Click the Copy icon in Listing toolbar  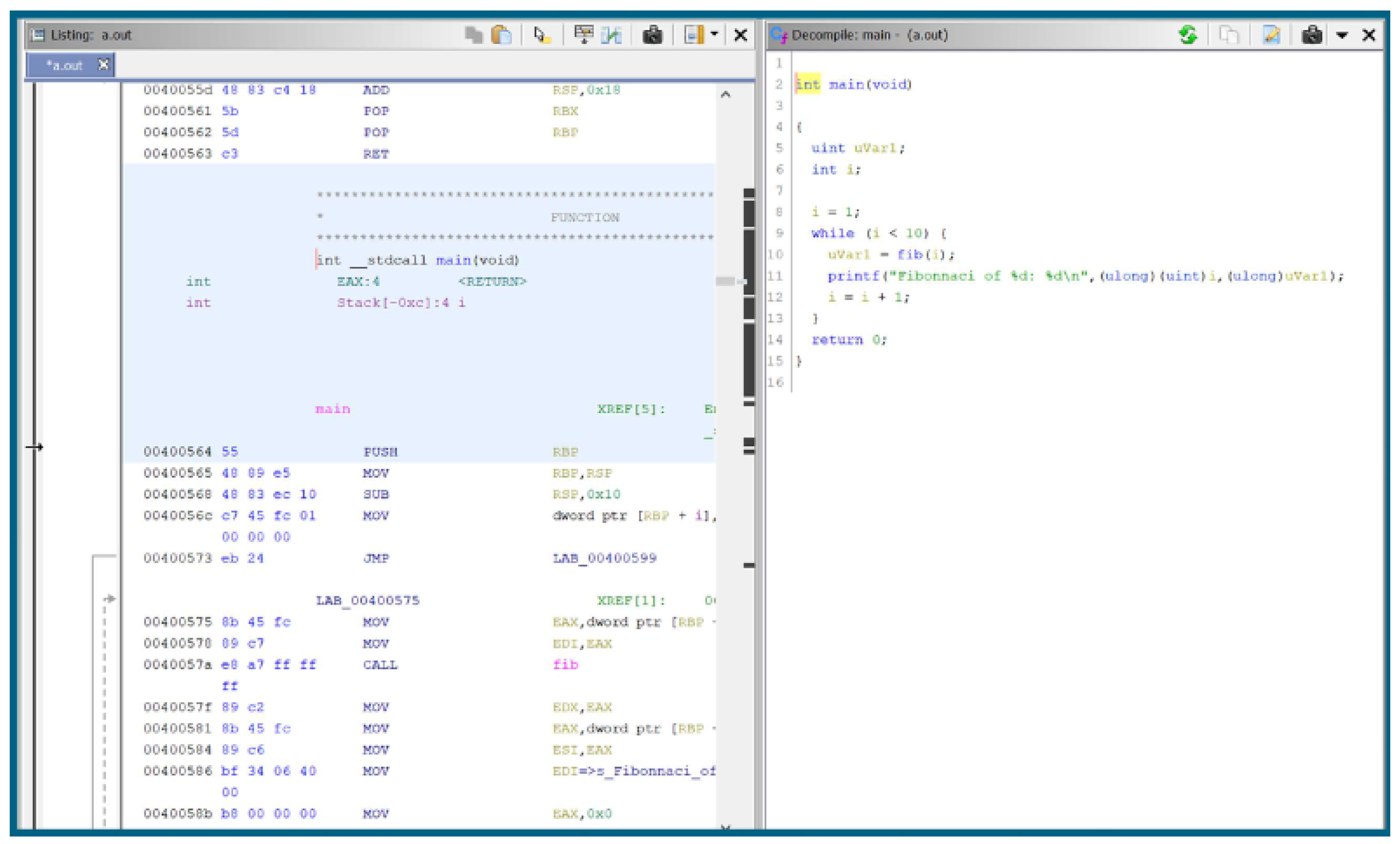pyautogui.click(x=473, y=35)
